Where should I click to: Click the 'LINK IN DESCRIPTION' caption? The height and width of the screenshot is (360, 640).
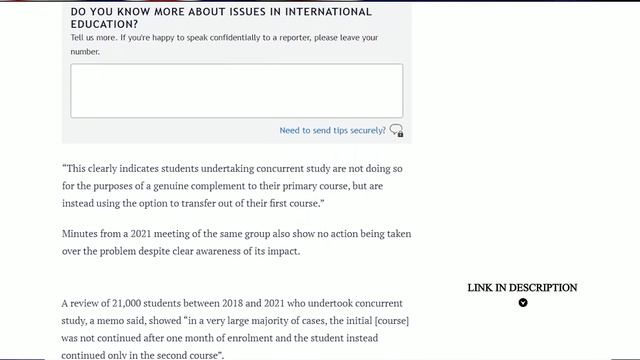522,287
